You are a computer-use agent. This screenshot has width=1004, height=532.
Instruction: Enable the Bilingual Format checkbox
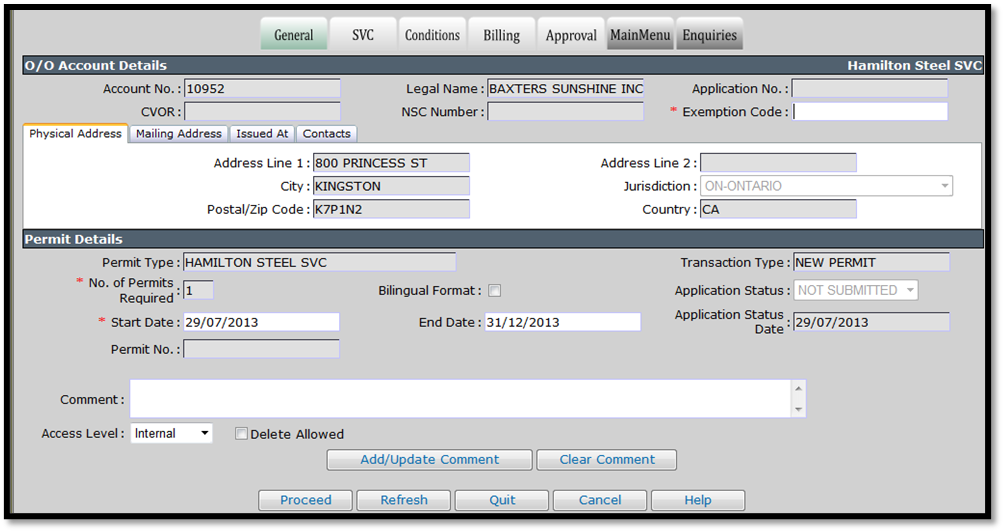pyautogui.click(x=494, y=291)
